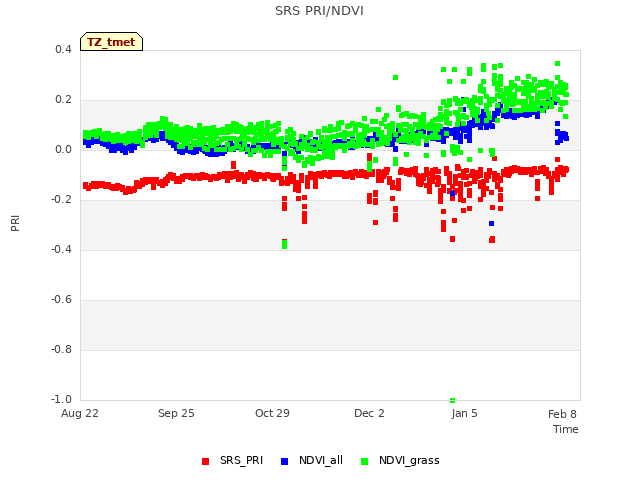640x480 pixels.
Task: Click the Dec 2 axis tick label
Action: click(x=369, y=413)
